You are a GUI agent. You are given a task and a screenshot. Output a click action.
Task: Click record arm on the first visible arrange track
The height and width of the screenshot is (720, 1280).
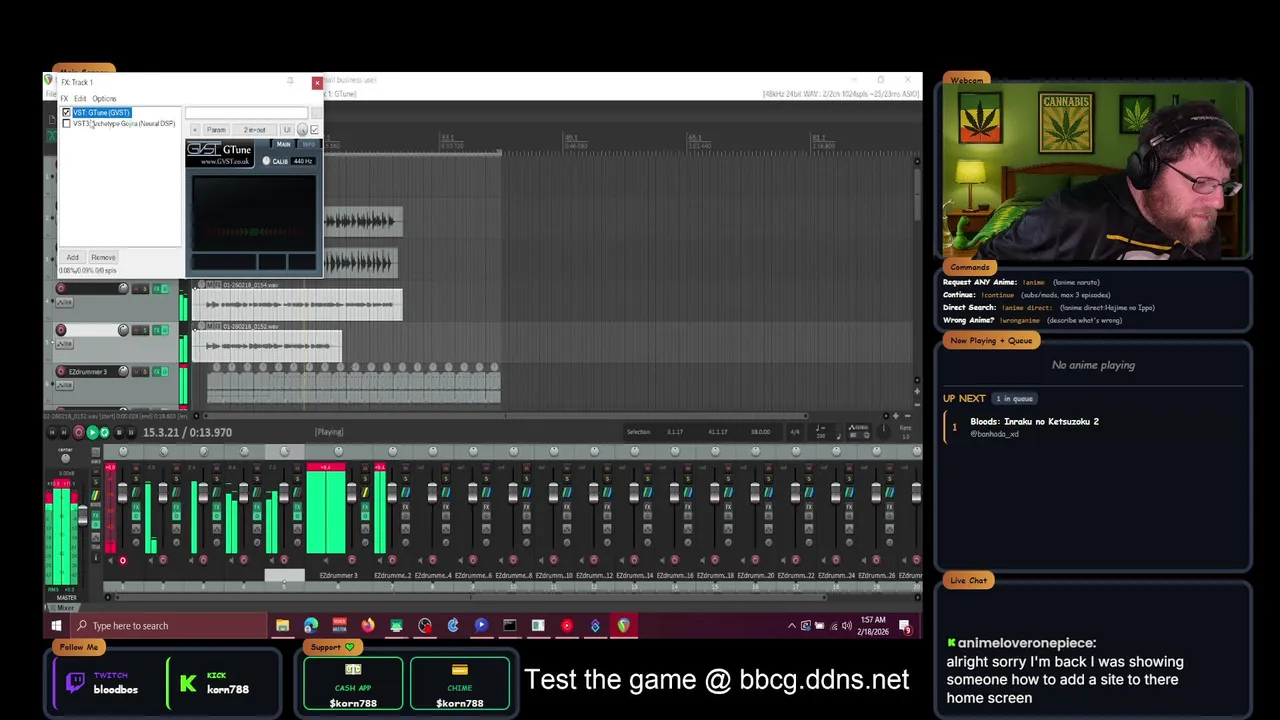click(61, 289)
